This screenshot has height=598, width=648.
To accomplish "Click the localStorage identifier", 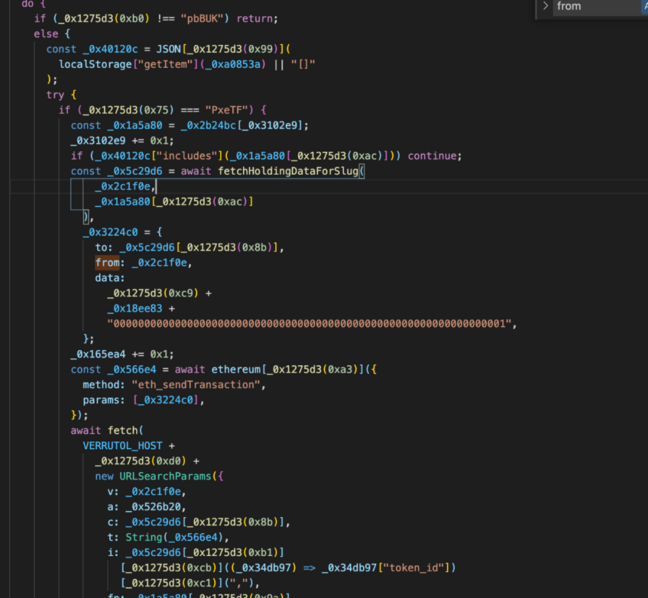I will pyautogui.click(x=95, y=64).
